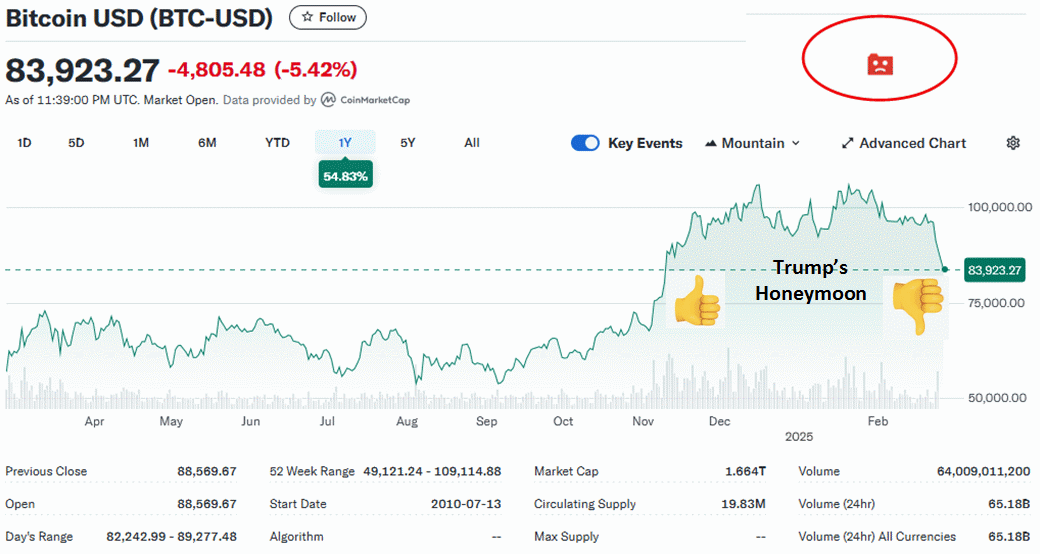Click the Volume value 64,009,011,200

pos(983,471)
